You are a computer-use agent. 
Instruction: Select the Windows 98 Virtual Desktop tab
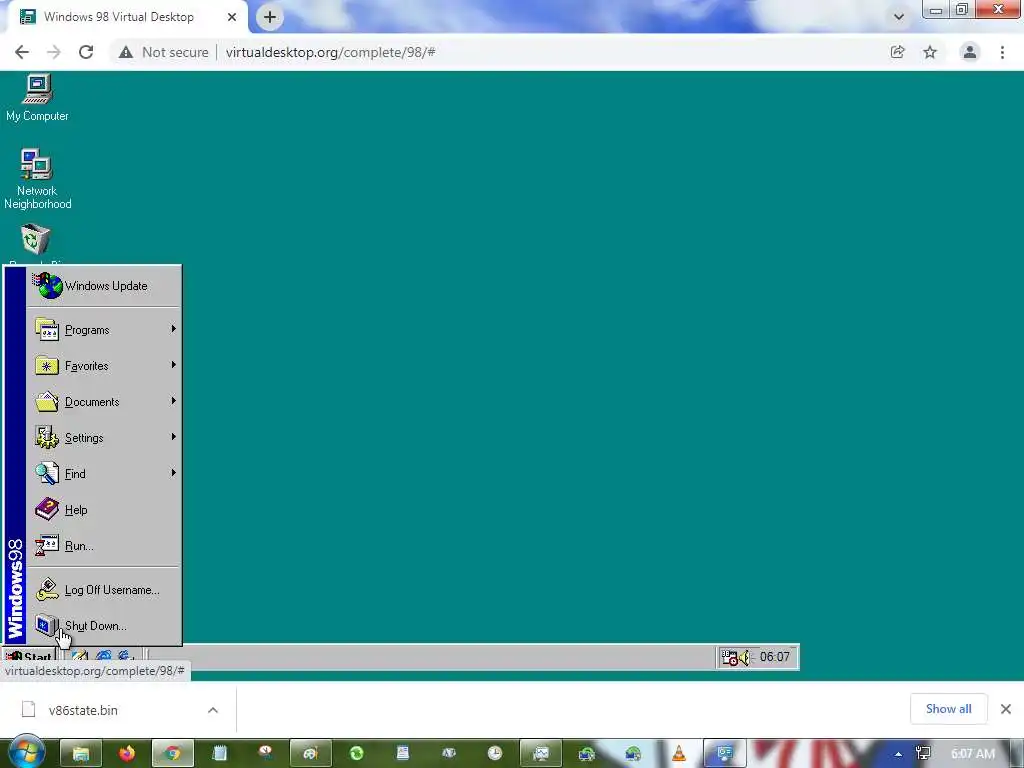127,17
